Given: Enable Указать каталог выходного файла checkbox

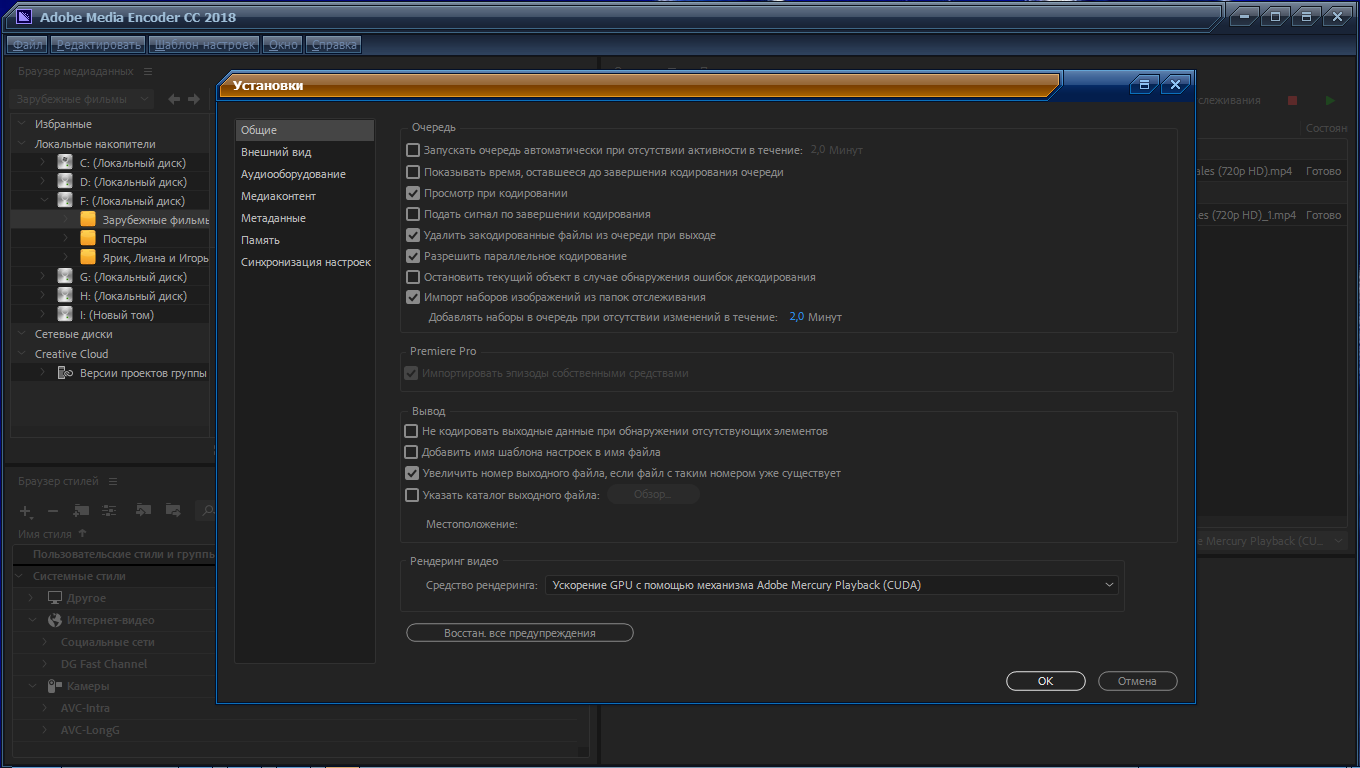Looking at the screenshot, I should pyautogui.click(x=411, y=495).
